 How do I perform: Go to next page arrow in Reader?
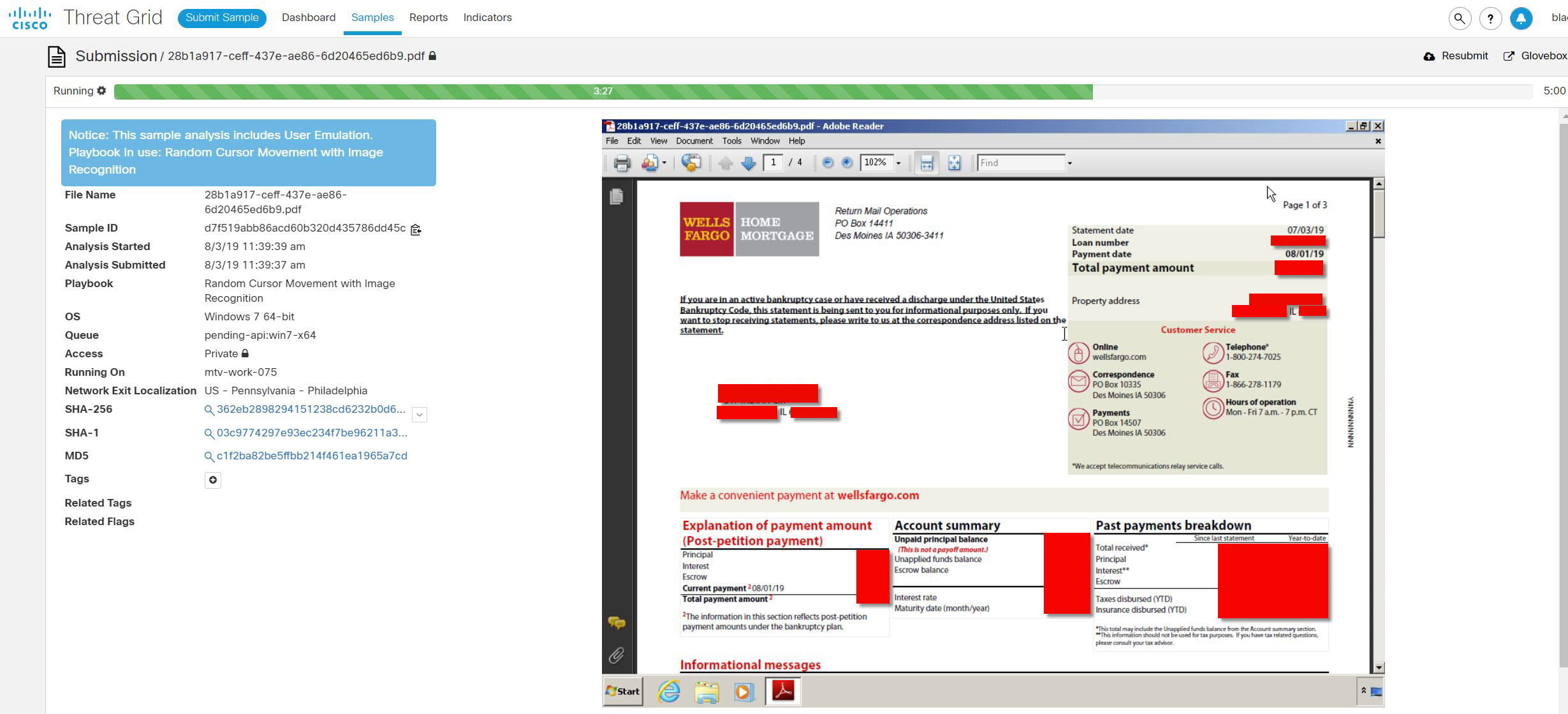pyautogui.click(x=749, y=163)
